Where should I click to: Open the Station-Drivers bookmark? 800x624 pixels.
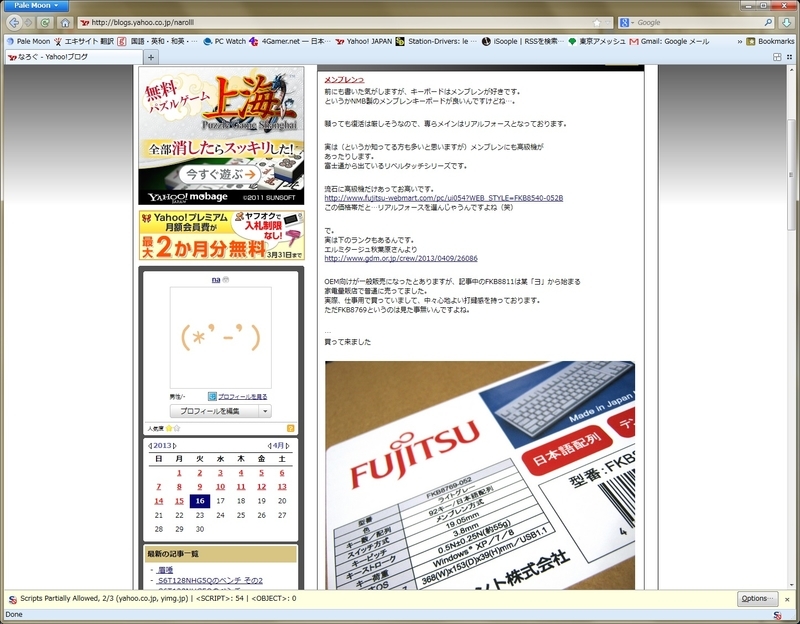[436, 41]
